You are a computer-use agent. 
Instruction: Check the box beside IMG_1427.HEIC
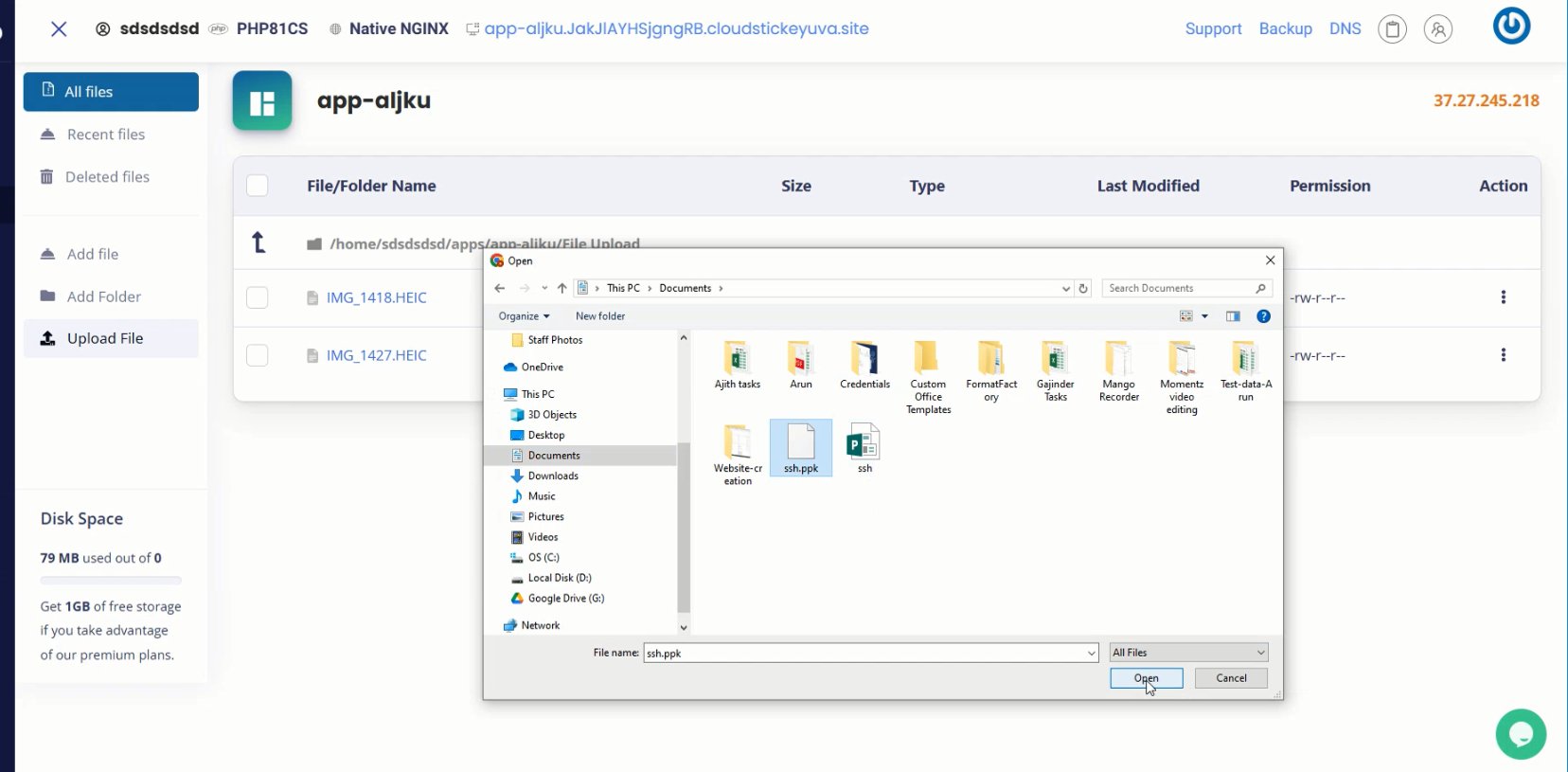[257, 355]
